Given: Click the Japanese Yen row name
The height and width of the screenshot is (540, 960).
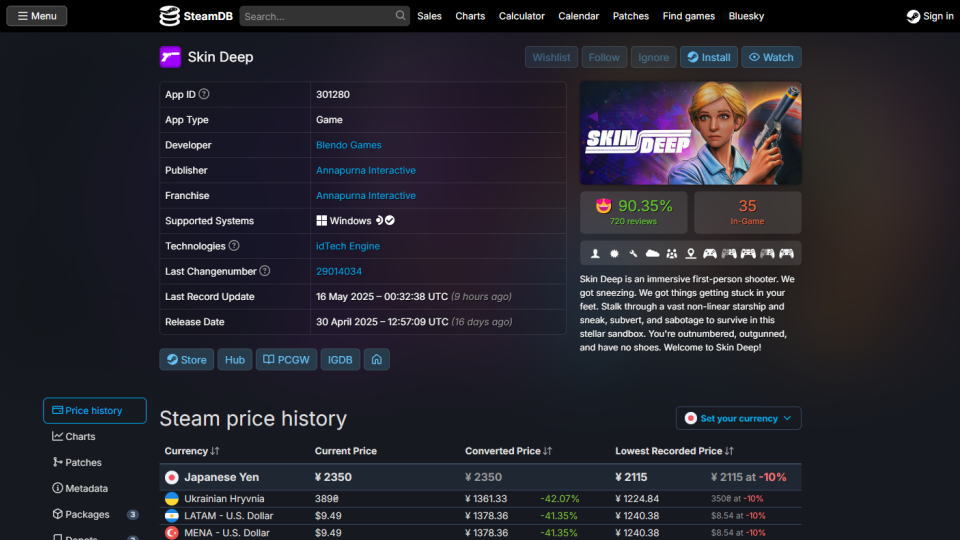Looking at the screenshot, I should click(222, 477).
